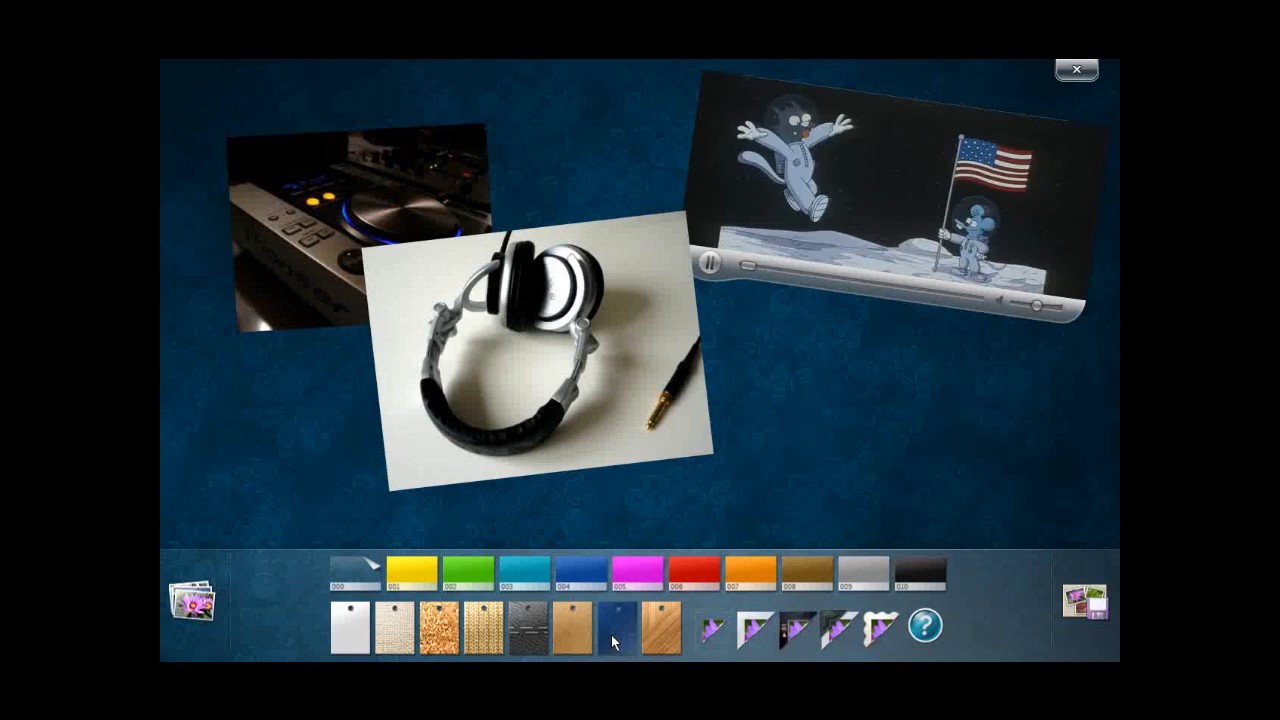Click the video seek bar handle
The width and height of the screenshot is (1280, 720).
[x=748, y=266]
